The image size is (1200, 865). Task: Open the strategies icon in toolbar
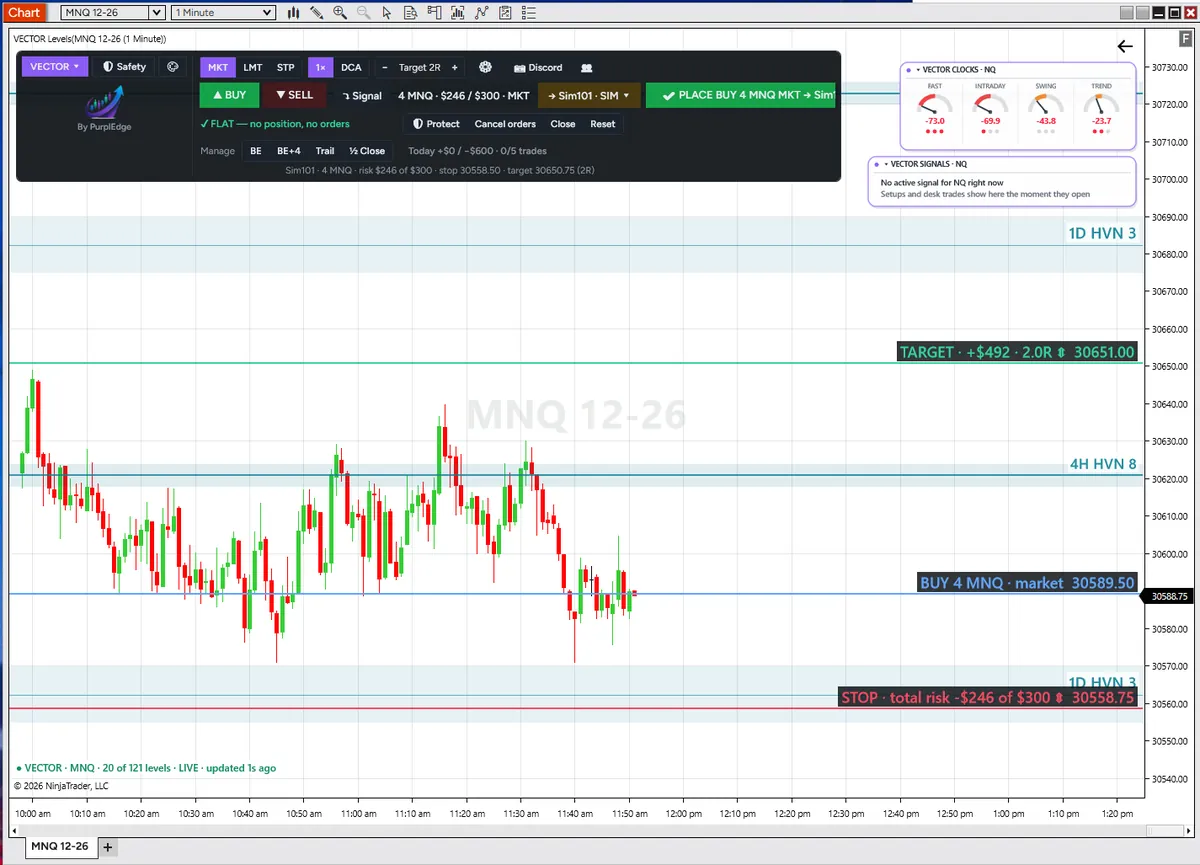pyautogui.click(x=481, y=13)
